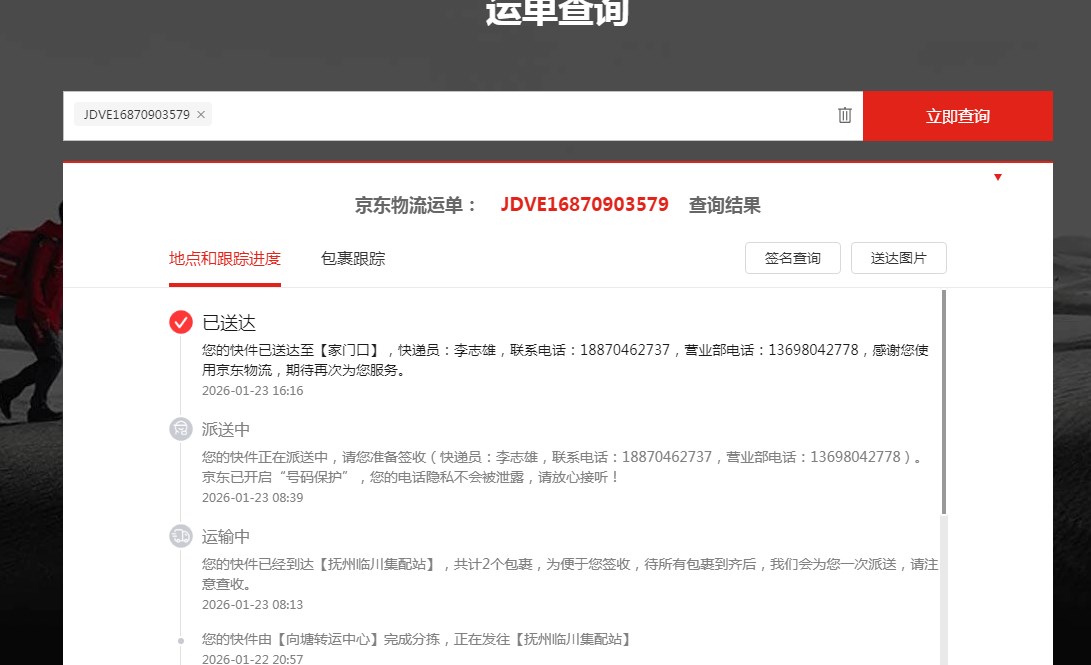The width and height of the screenshot is (1091, 665).
Task: Click the 2026-01-23 16:16 delivery timestamp
Action: [x=252, y=391]
